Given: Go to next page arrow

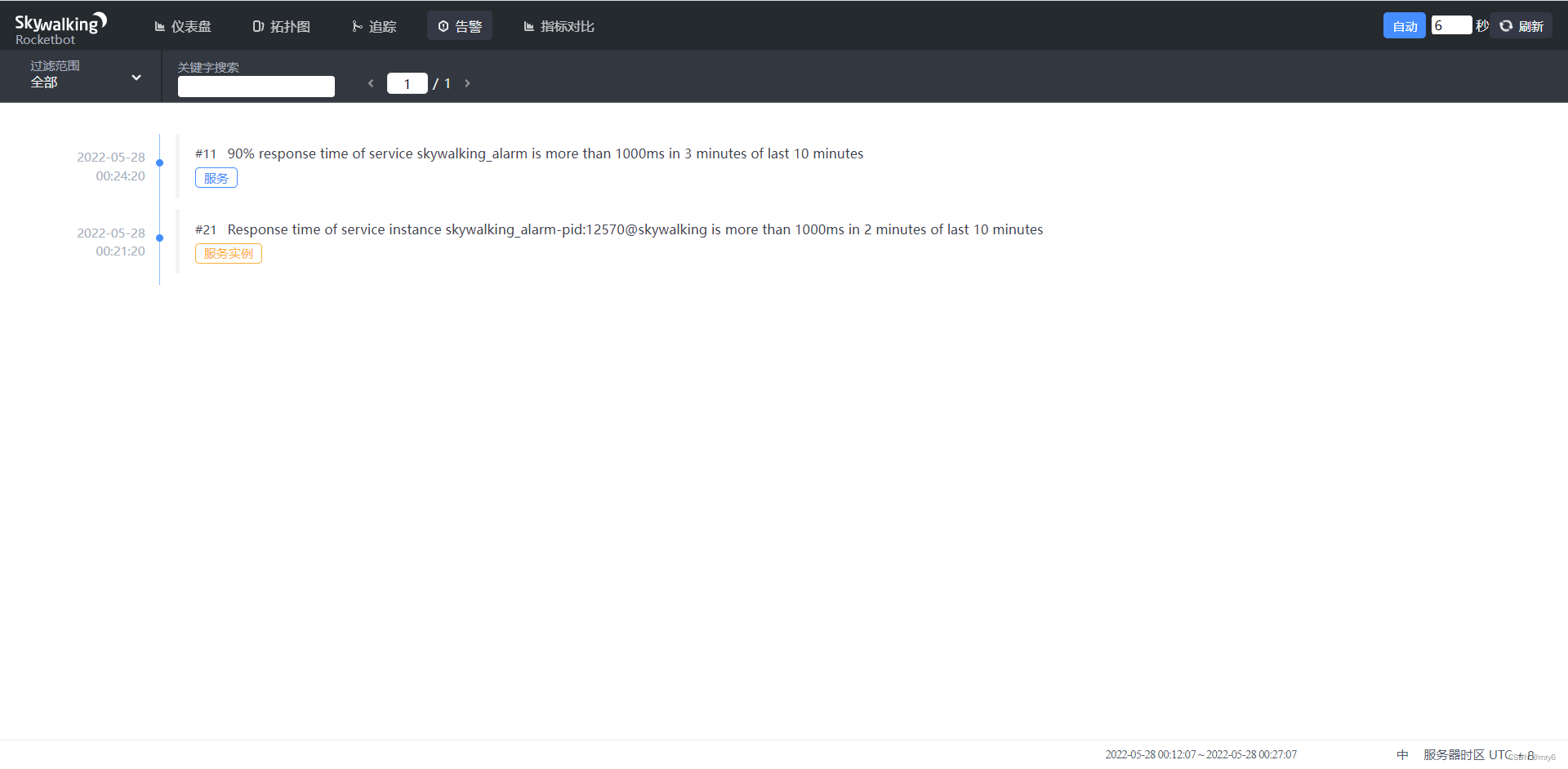Looking at the screenshot, I should (x=467, y=83).
